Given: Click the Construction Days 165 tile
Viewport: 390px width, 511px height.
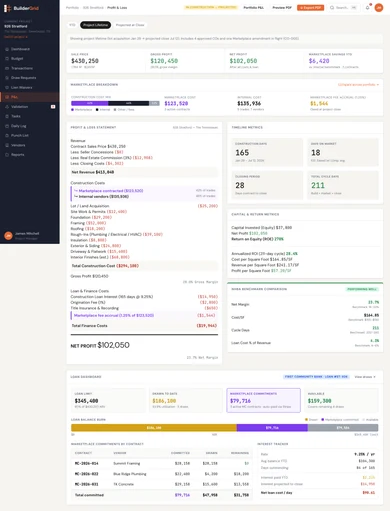Looking at the screenshot, I should coord(267,152).
